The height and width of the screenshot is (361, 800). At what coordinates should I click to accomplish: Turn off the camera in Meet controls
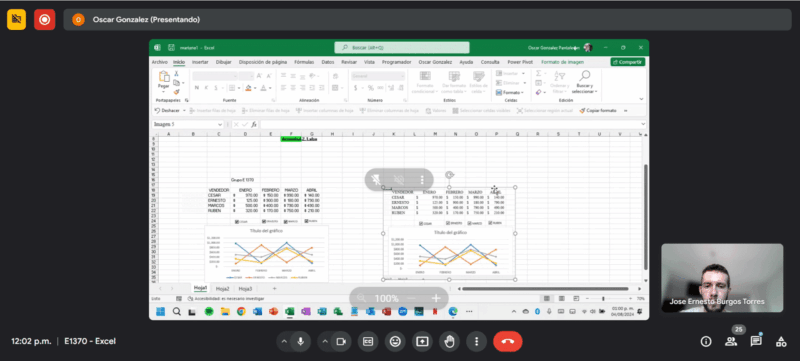(341, 342)
